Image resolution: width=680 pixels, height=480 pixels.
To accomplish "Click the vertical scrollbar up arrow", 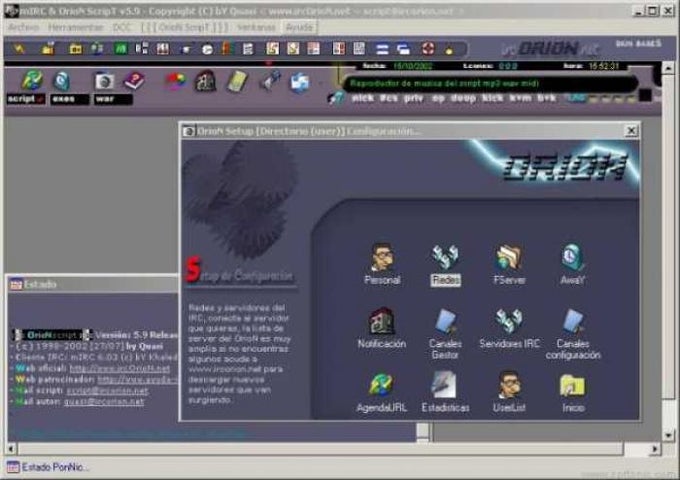I will 668,68.
